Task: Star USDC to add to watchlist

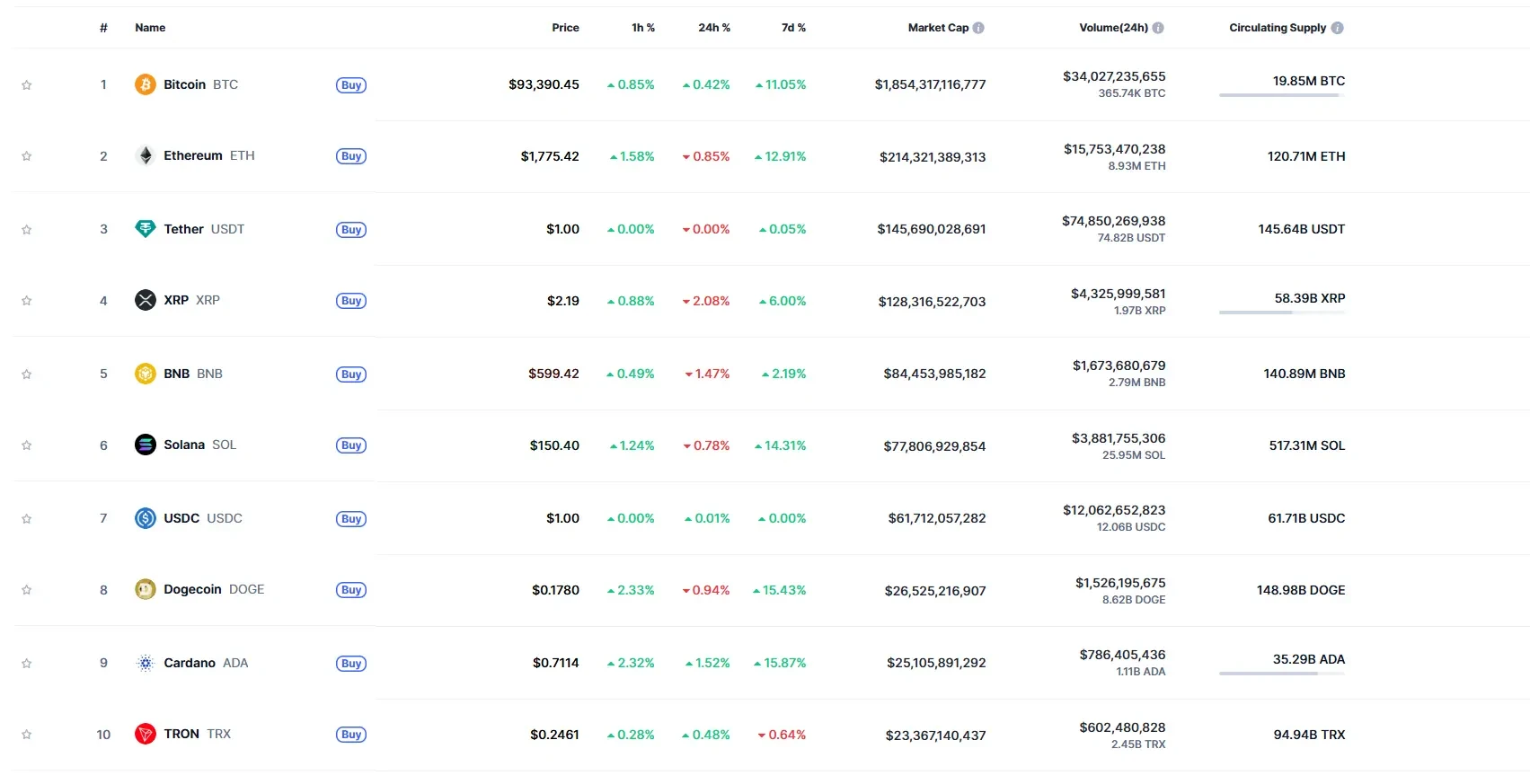Action: [27, 519]
